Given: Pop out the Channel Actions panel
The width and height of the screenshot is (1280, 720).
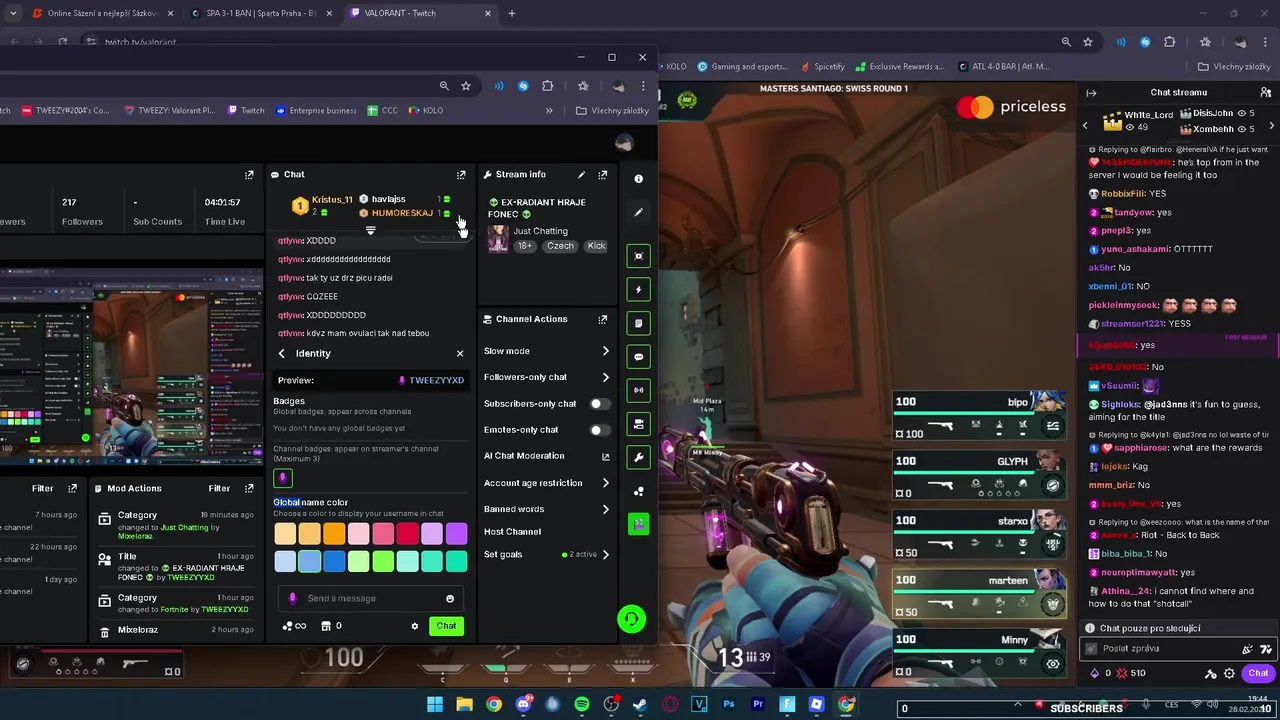Looking at the screenshot, I should [x=603, y=320].
